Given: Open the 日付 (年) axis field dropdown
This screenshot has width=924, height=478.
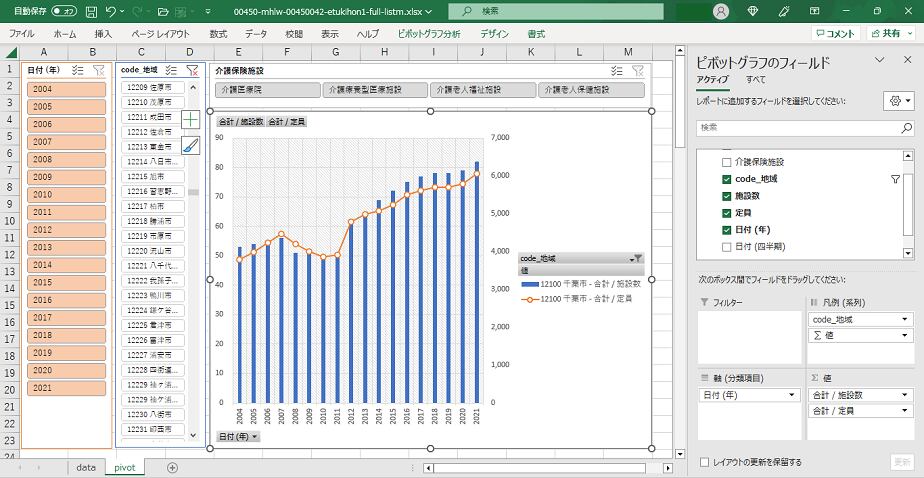Looking at the screenshot, I should (792, 395).
